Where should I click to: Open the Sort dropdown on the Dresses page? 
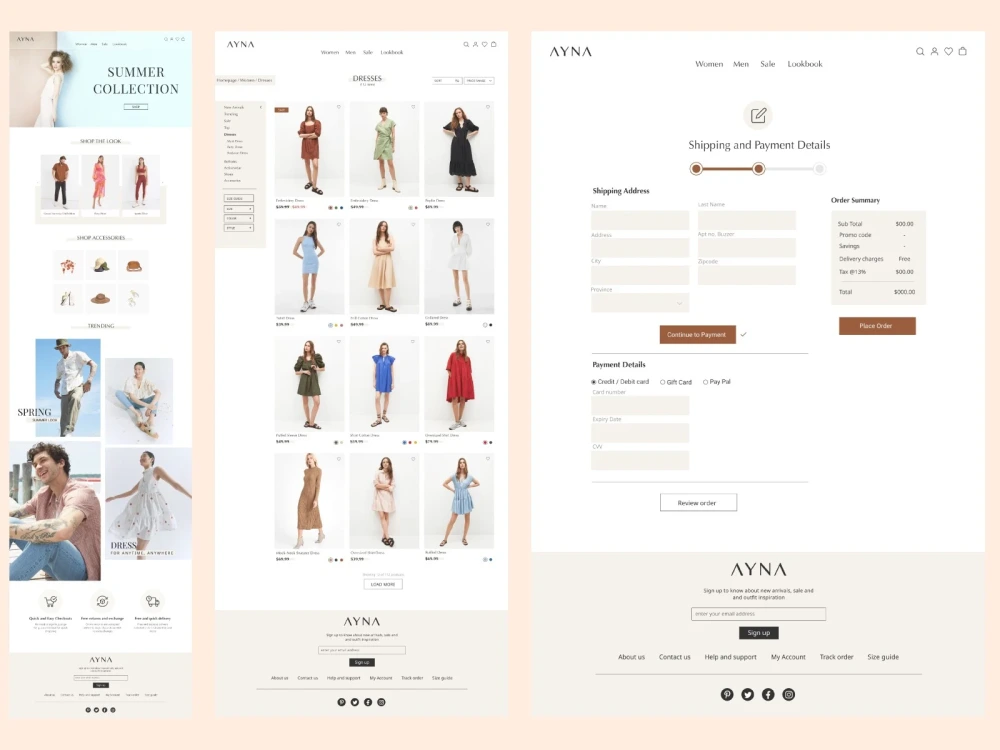(x=447, y=81)
